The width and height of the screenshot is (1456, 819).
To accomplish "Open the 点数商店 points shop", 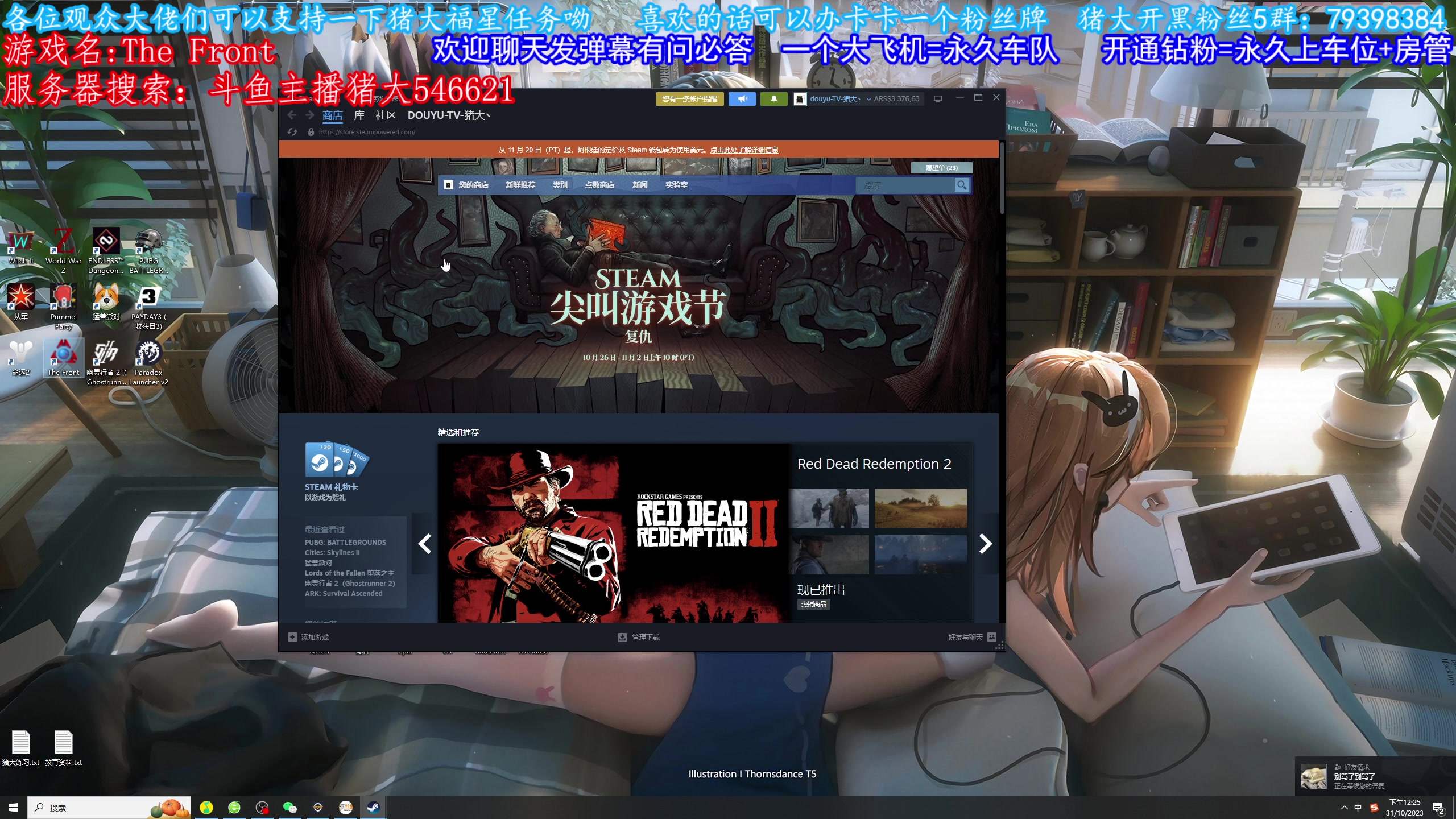I will click(x=599, y=185).
